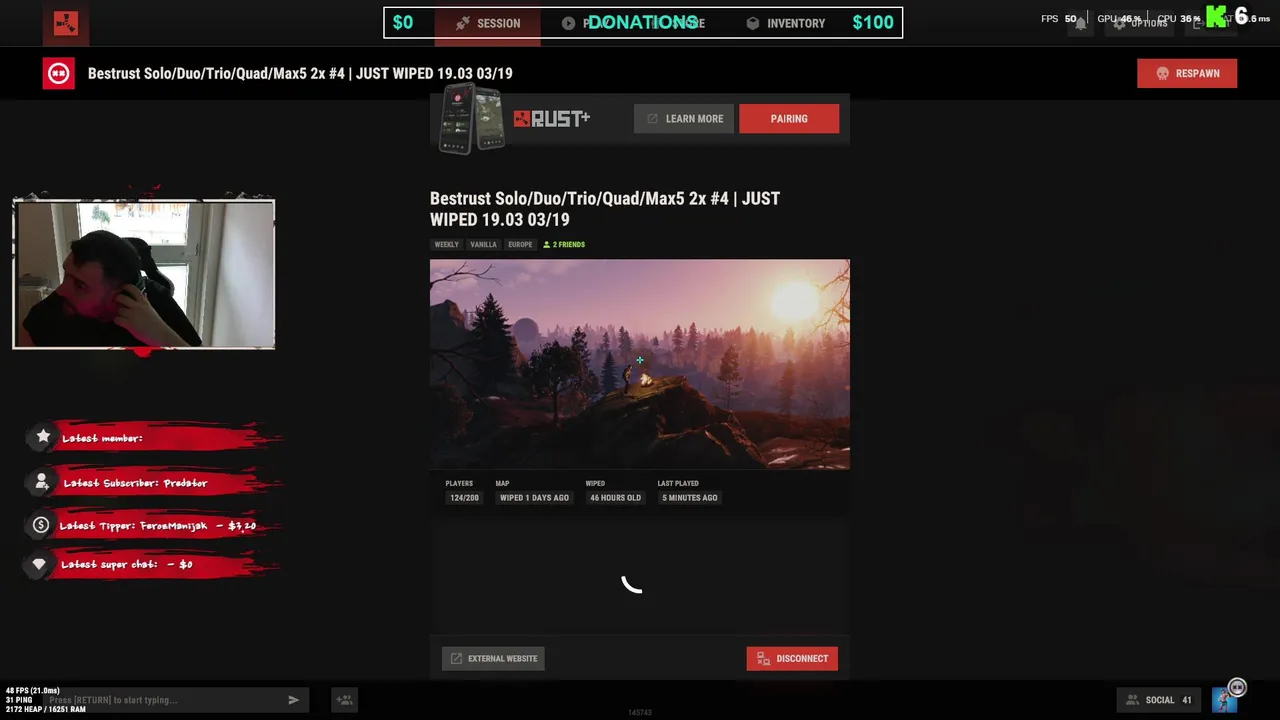
Task: Click the WIPED 1 DAYS AGO map value
Action: point(534,497)
